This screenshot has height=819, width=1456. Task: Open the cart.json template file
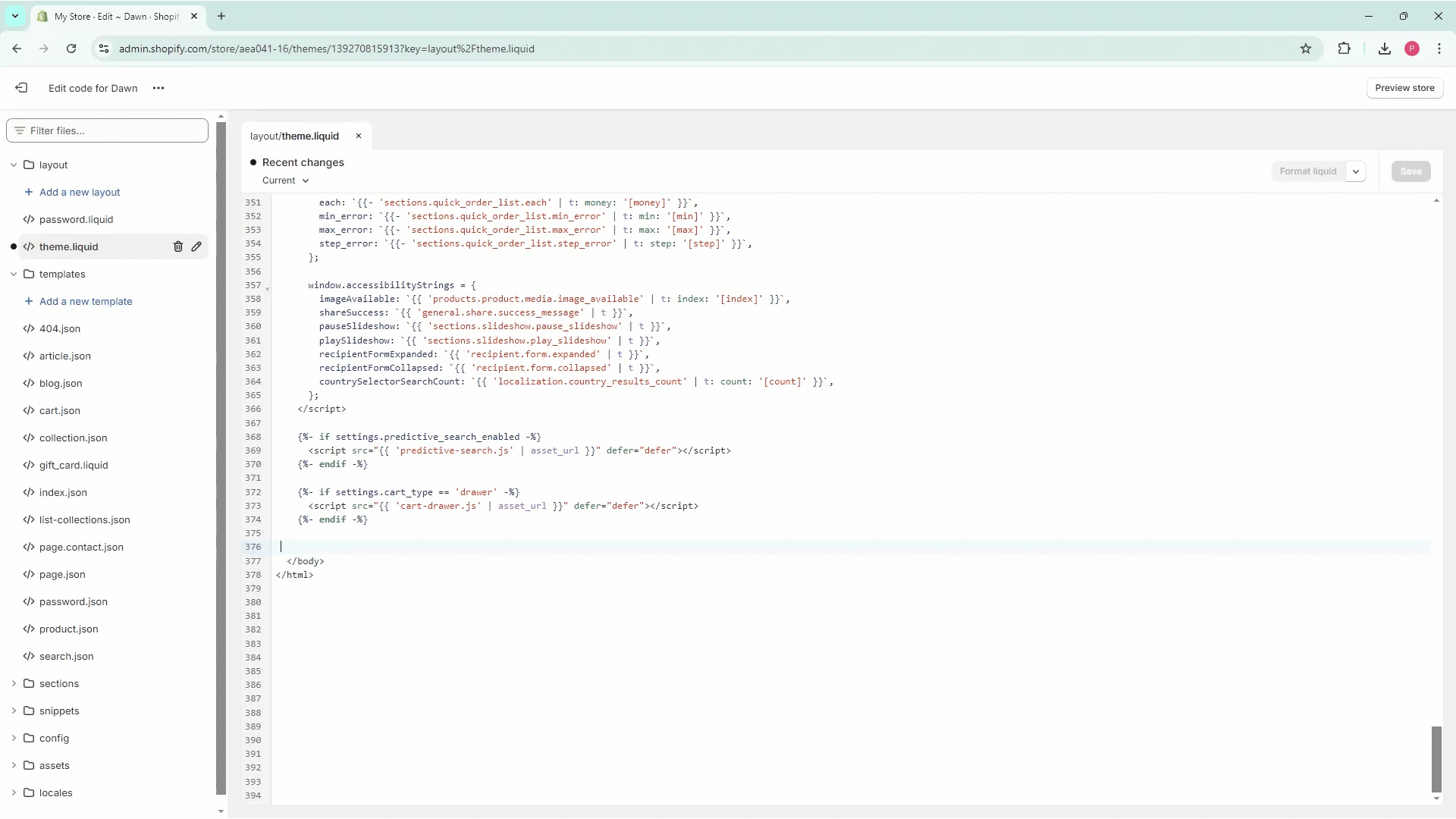[60, 411]
